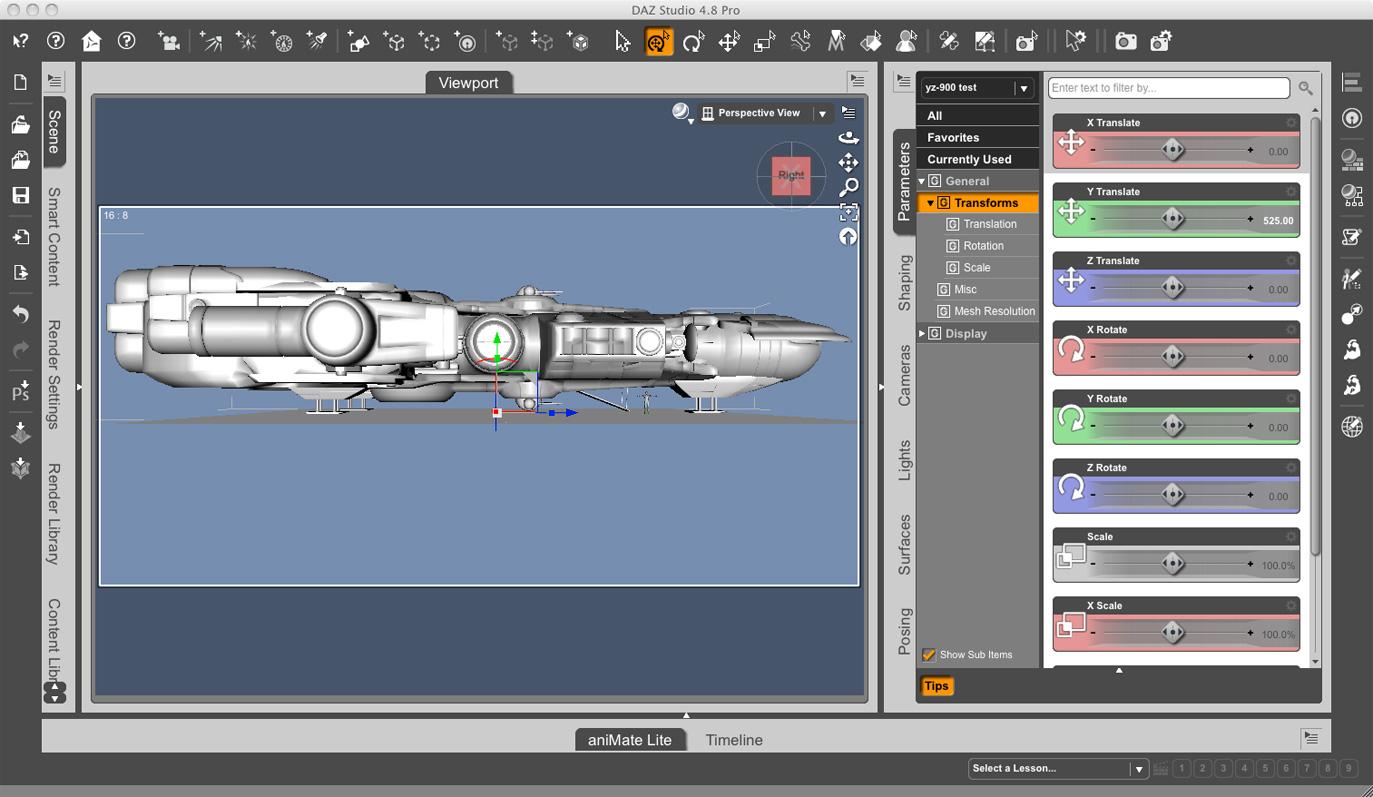Click the X Translate slider handle

tap(1173, 150)
